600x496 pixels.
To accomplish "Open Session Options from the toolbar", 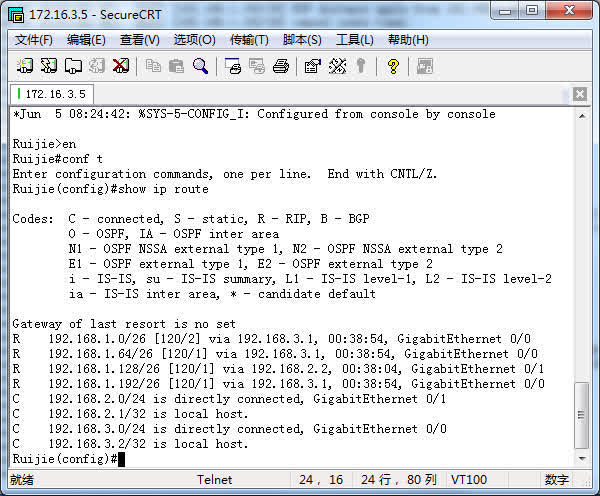I will (312, 66).
